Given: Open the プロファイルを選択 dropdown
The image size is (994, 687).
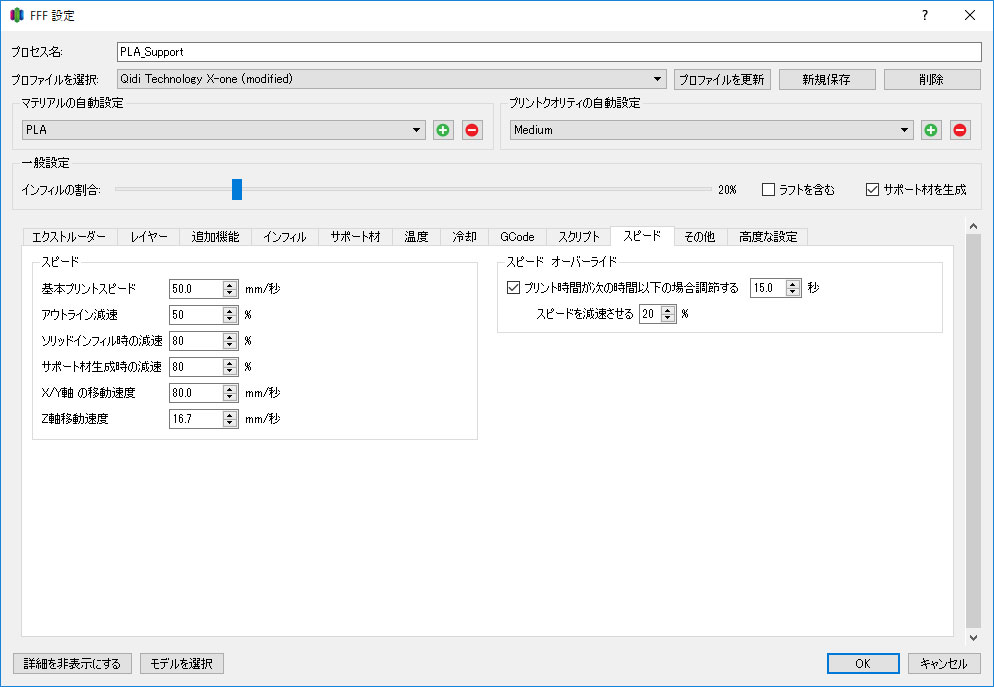Looking at the screenshot, I should point(391,79).
